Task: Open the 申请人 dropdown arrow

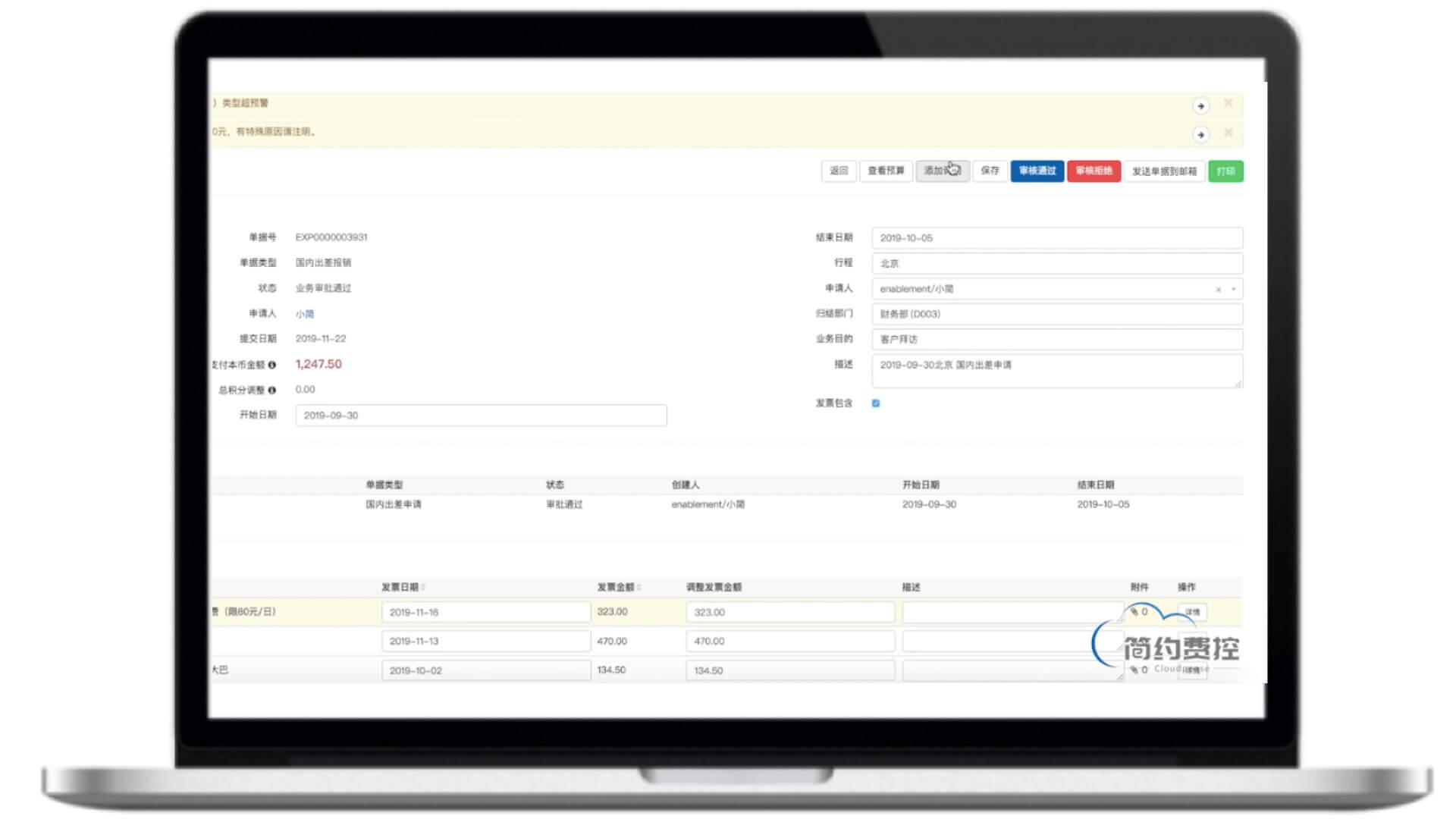Action: point(1233,289)
